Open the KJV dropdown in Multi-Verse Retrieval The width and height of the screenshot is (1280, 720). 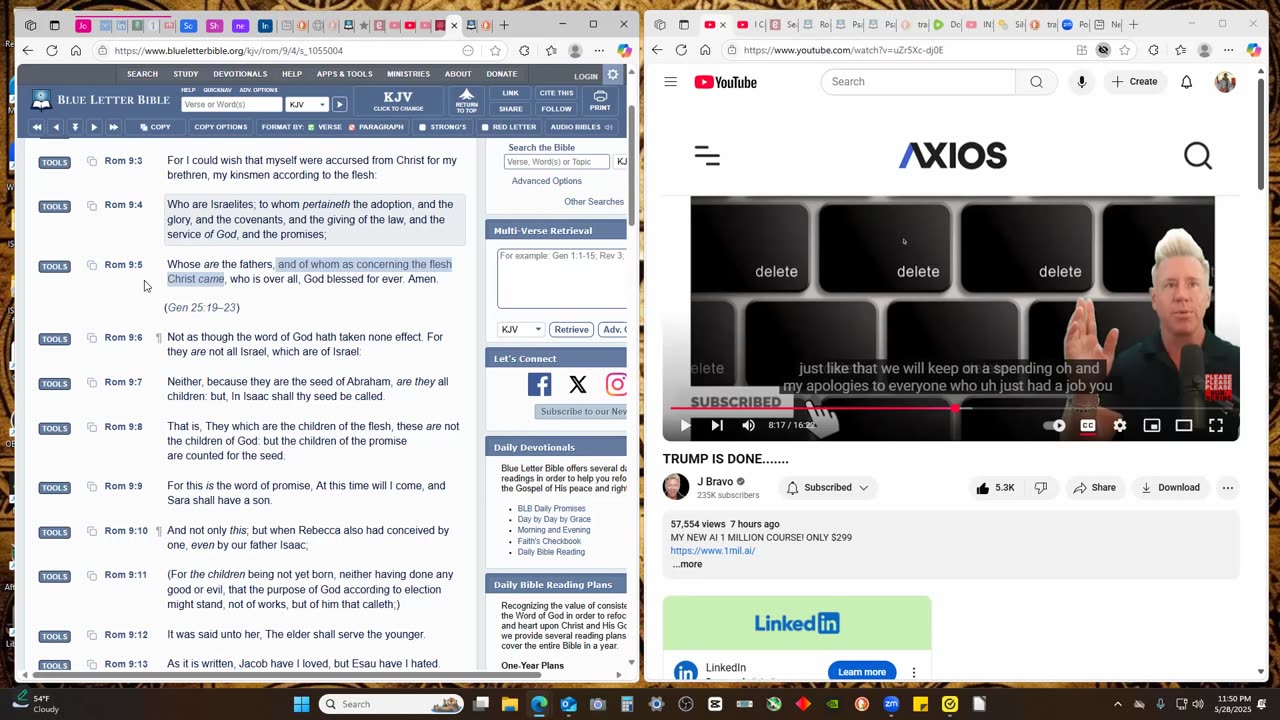521,329
